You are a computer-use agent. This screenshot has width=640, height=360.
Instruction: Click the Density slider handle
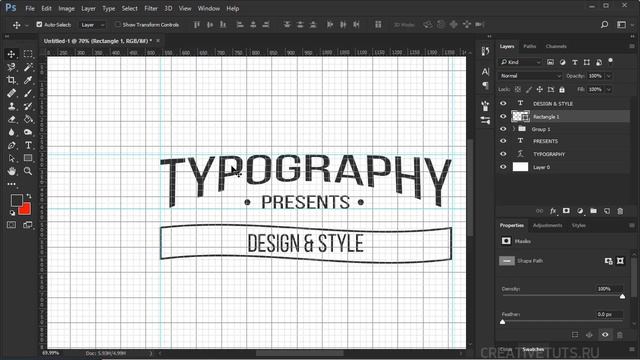tap(622, 296)
